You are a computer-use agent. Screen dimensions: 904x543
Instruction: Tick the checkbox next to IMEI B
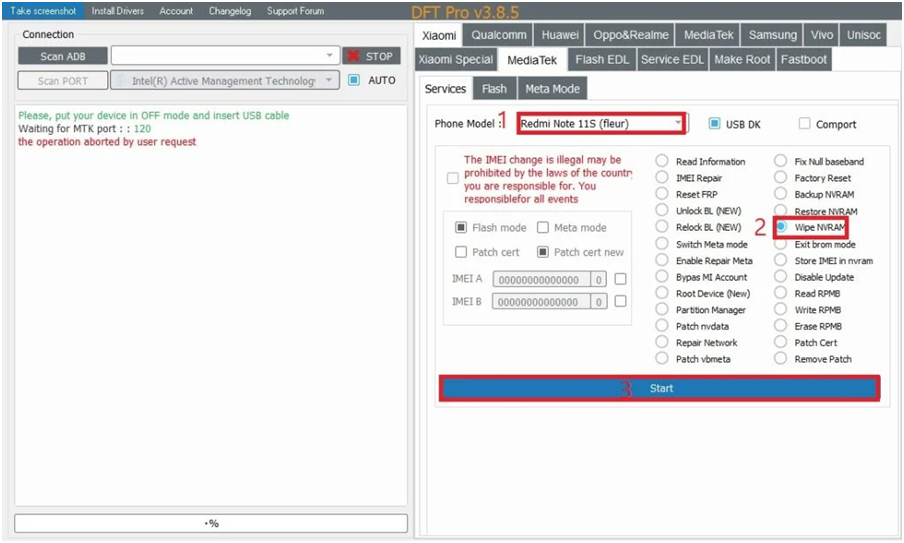[x=620, y=301]
